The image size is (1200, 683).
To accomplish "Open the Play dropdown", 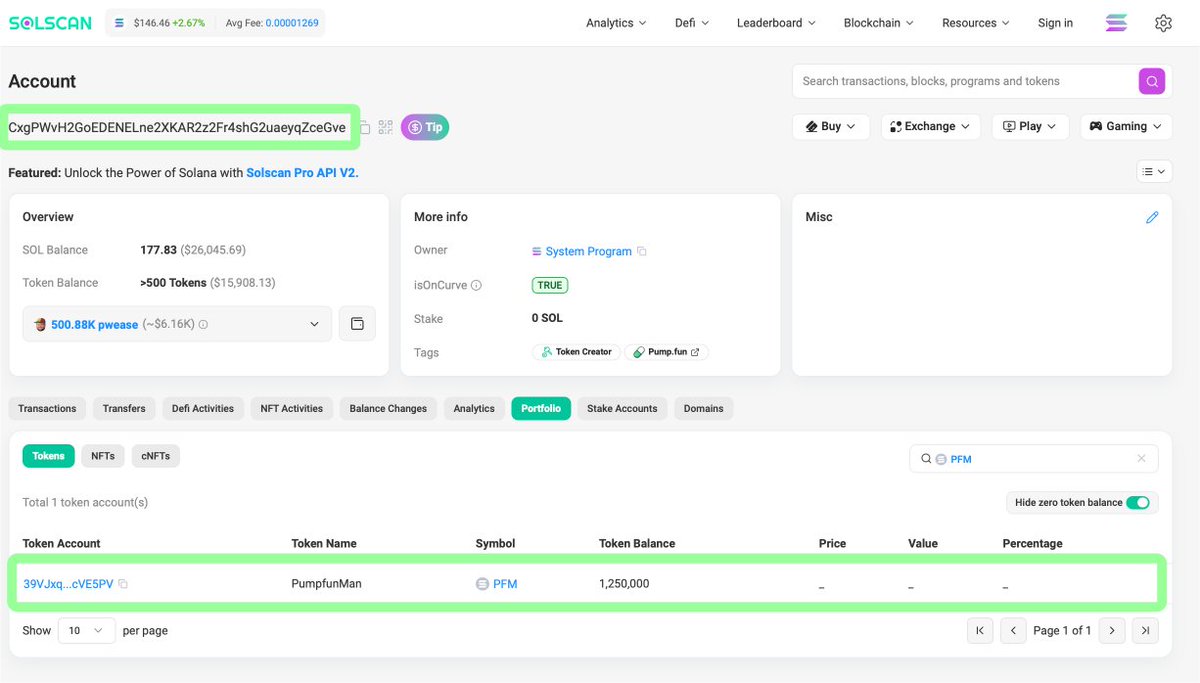I will click(x=1030, y=127).
